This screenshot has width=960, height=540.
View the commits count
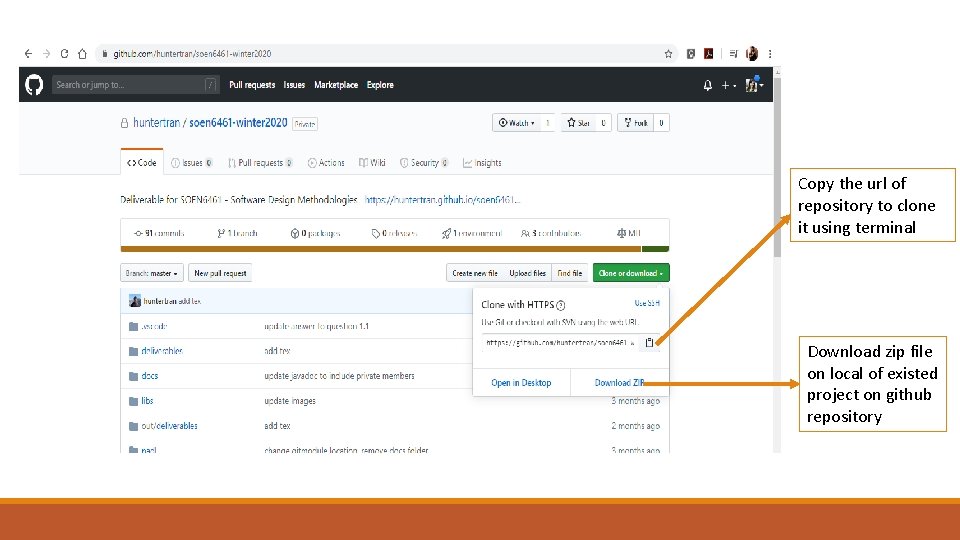tap(159, 233)
